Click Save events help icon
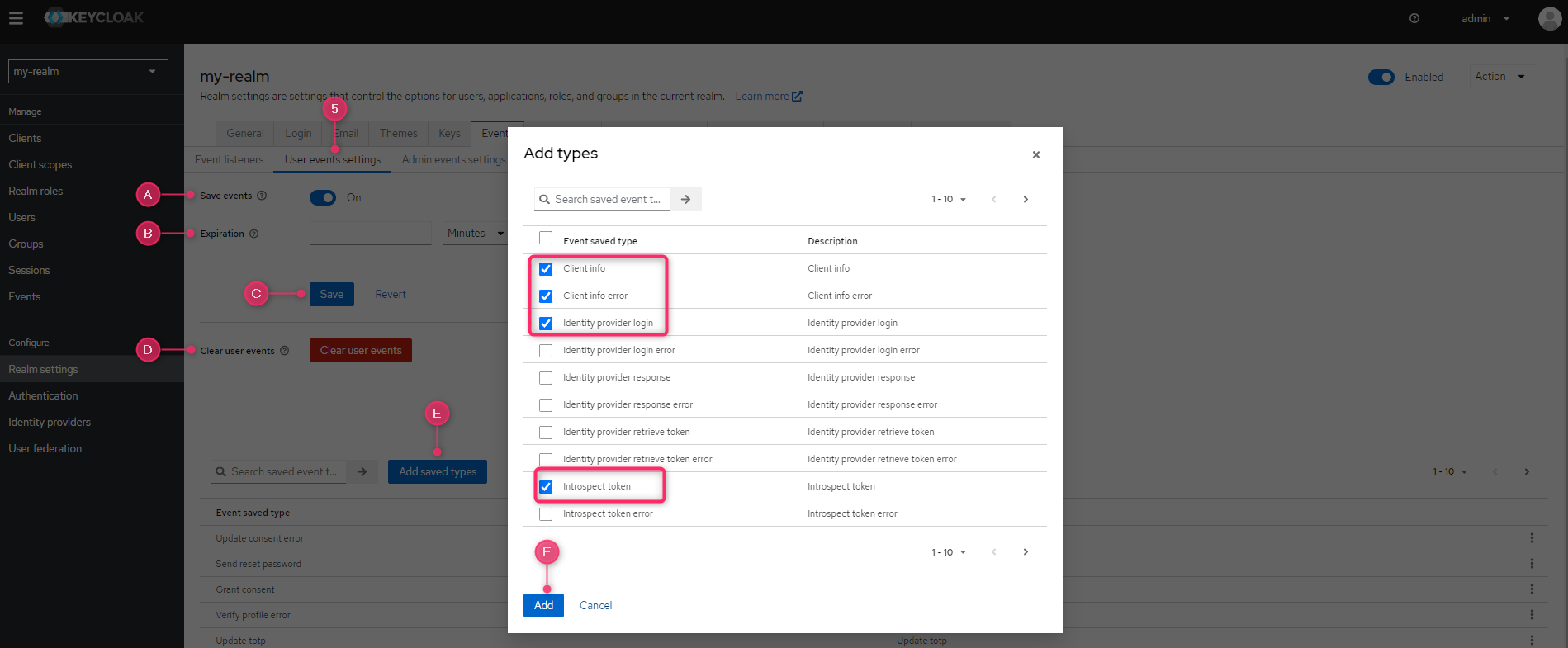 (x=262, y=196)
